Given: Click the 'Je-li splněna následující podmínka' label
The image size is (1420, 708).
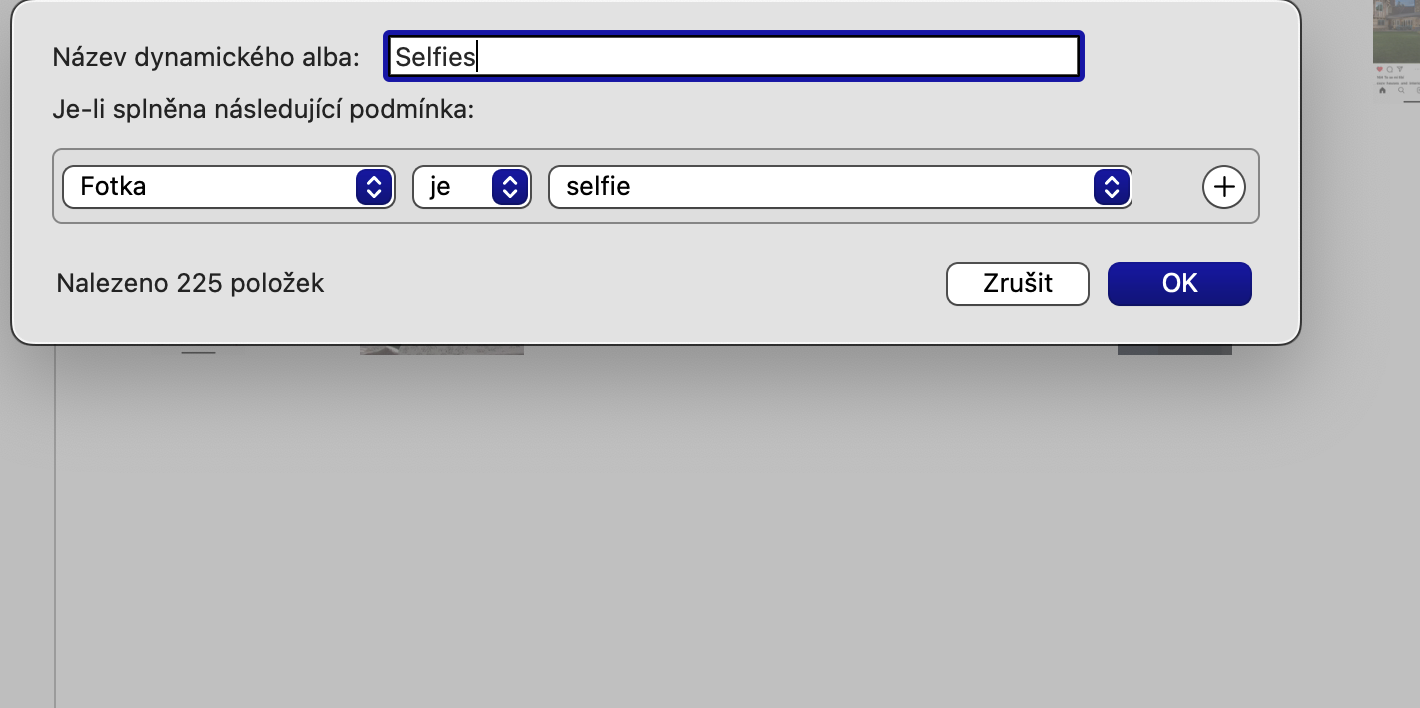Looking at the screenshot, I should (x=263, y=109).
